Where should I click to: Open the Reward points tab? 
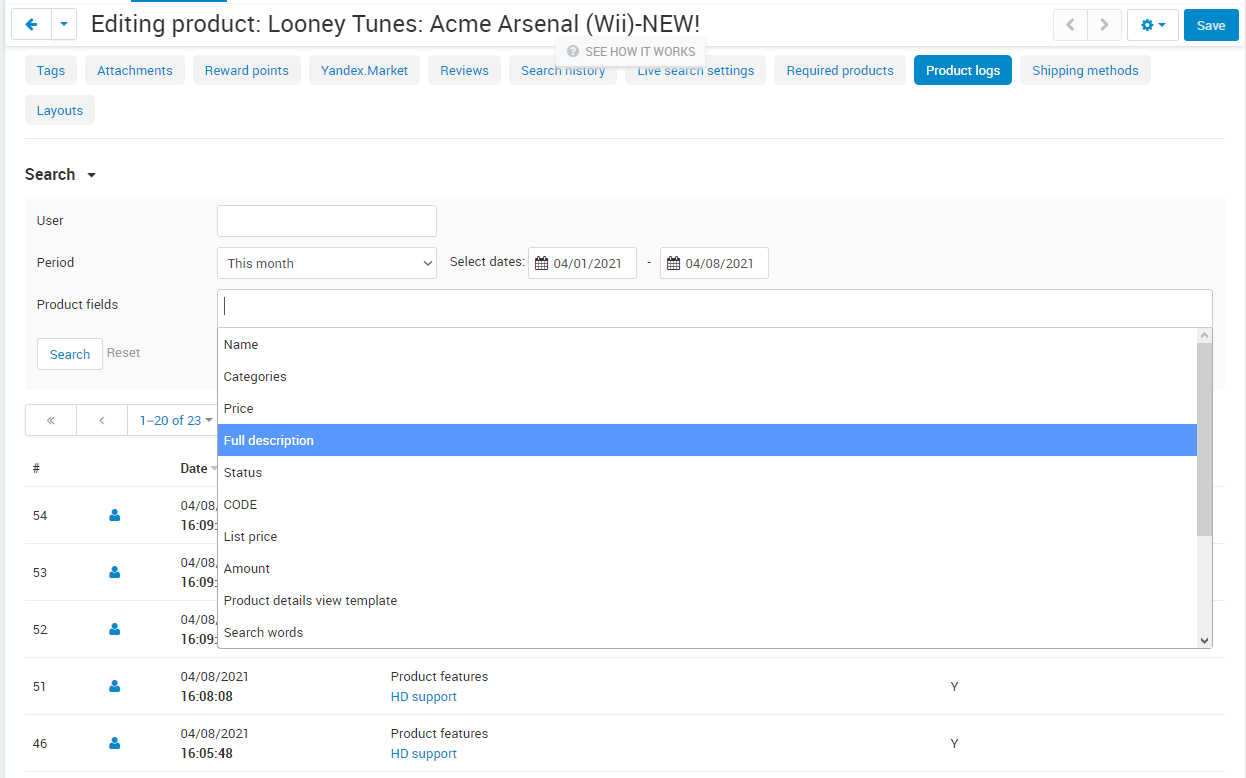pos(247,70)
